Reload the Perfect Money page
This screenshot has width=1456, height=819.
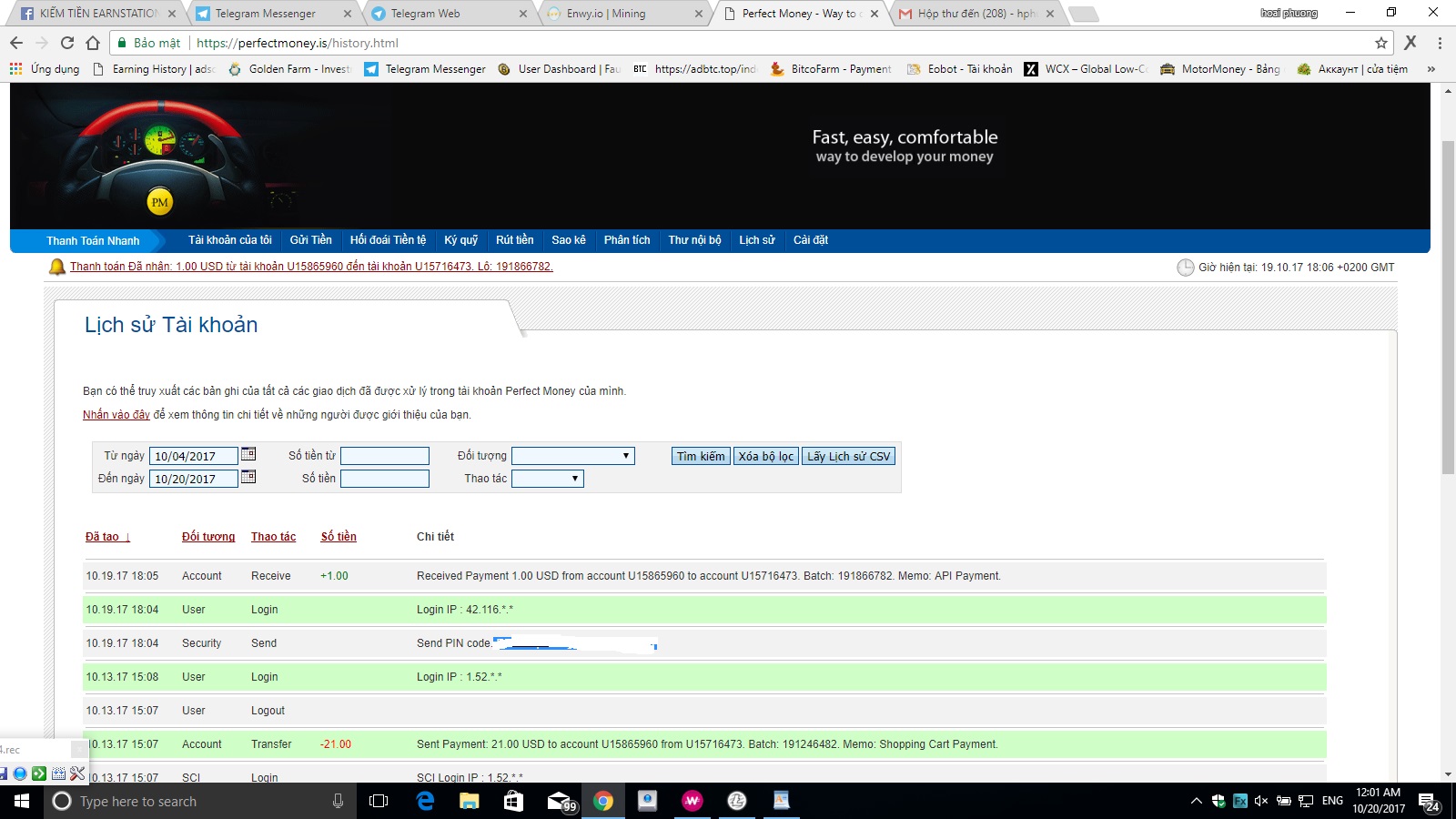(67, 43)
